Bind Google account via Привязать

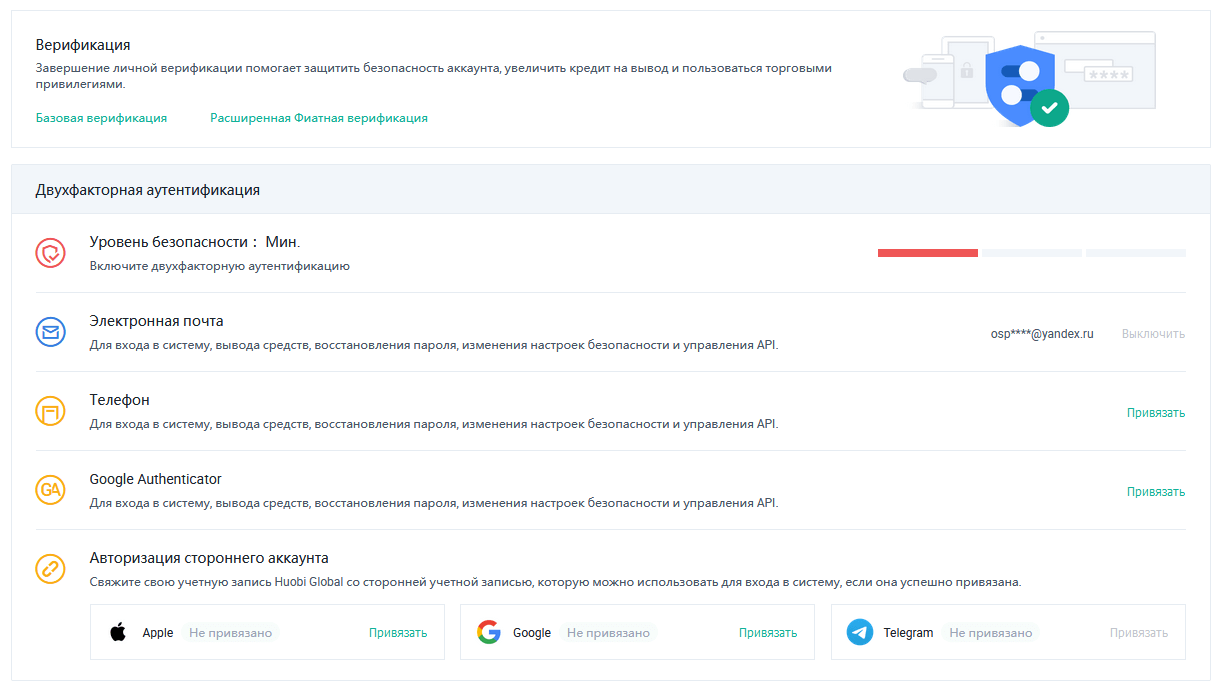[x=767, y=633]
